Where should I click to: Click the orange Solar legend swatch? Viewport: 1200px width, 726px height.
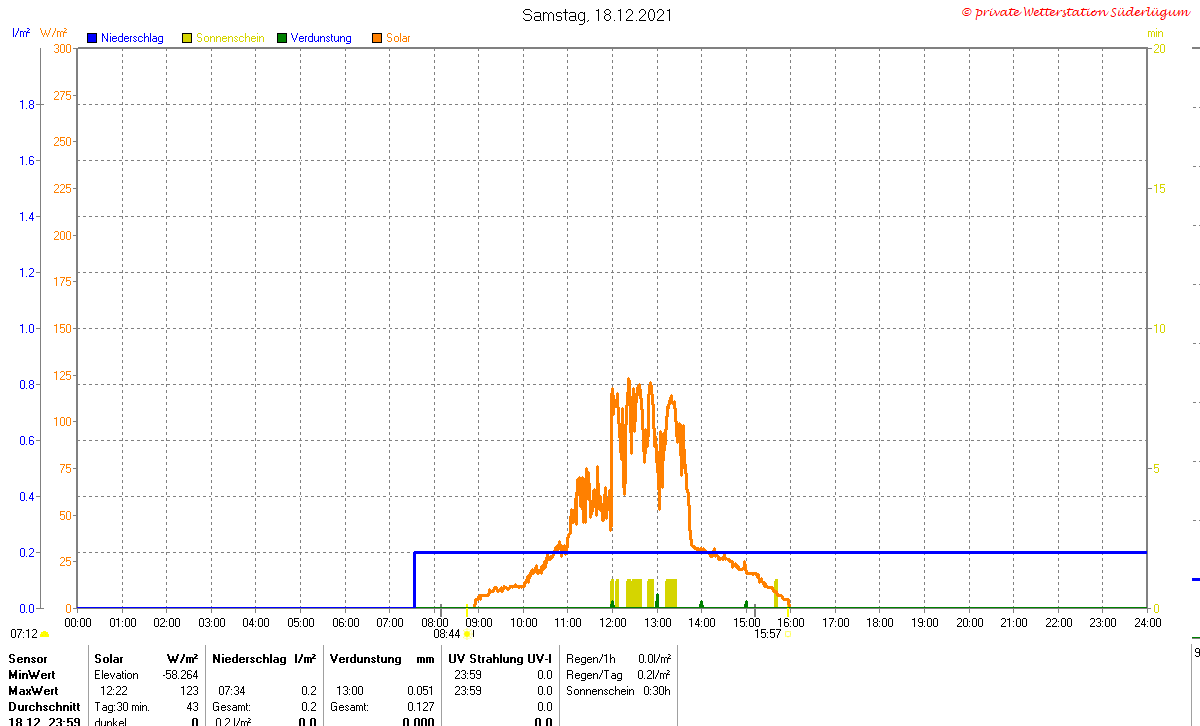tap(377, 38)
